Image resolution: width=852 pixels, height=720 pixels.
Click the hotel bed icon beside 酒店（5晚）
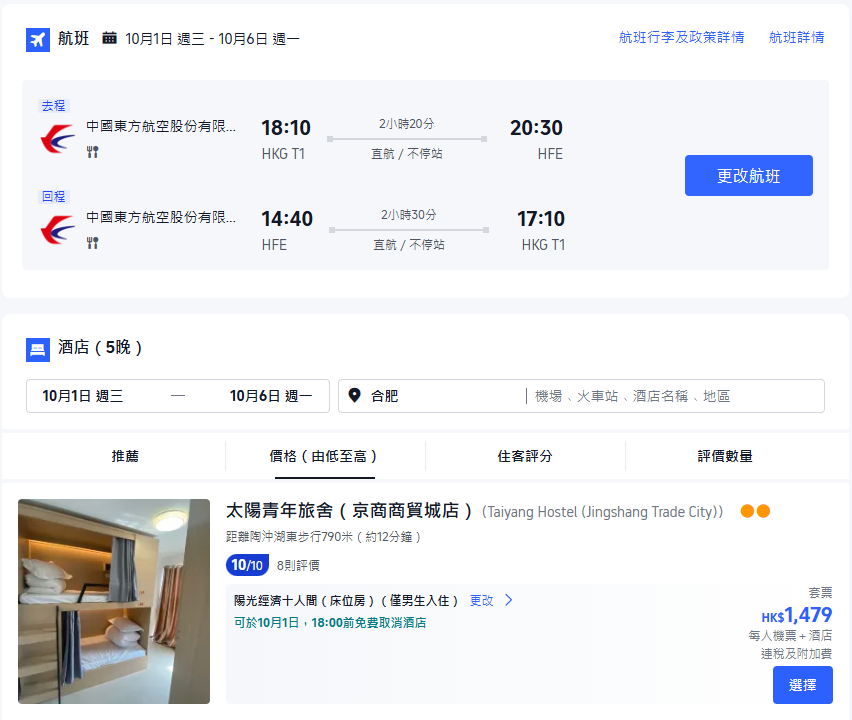click(x=37, y=349)
